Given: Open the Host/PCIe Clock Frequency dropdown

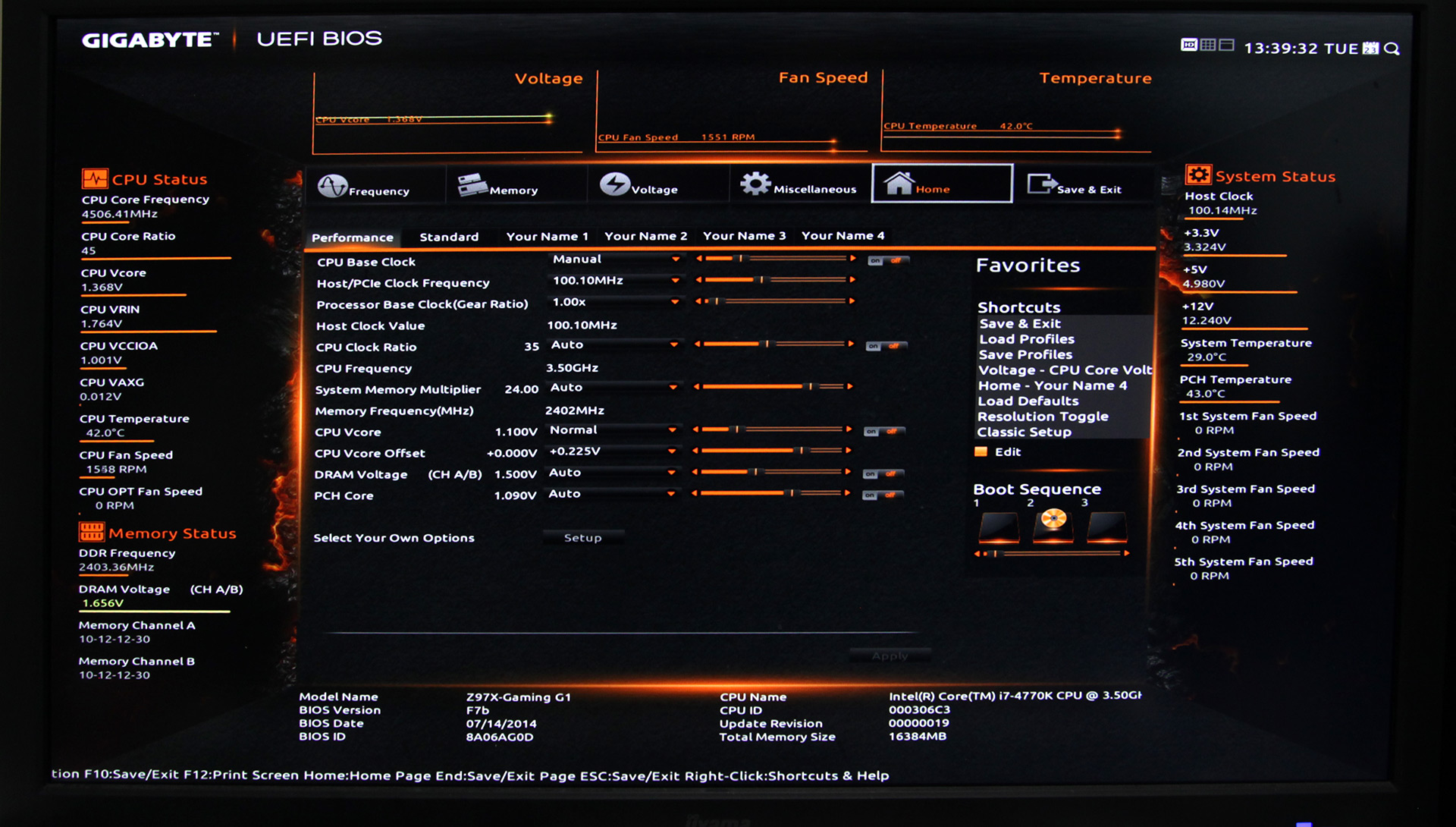Looking at the screenshot, I should pos(615,281).
